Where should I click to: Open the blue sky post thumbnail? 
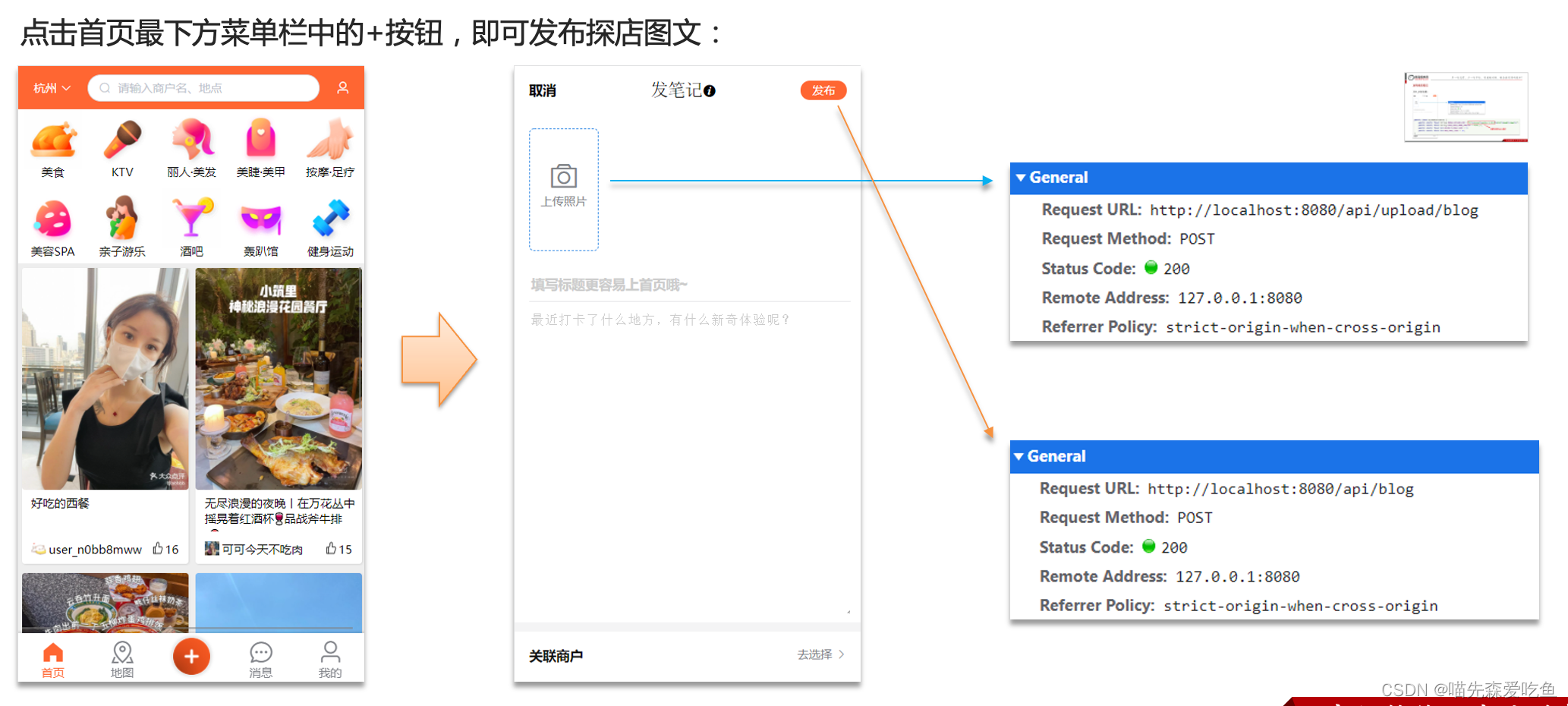coord(279,603)
